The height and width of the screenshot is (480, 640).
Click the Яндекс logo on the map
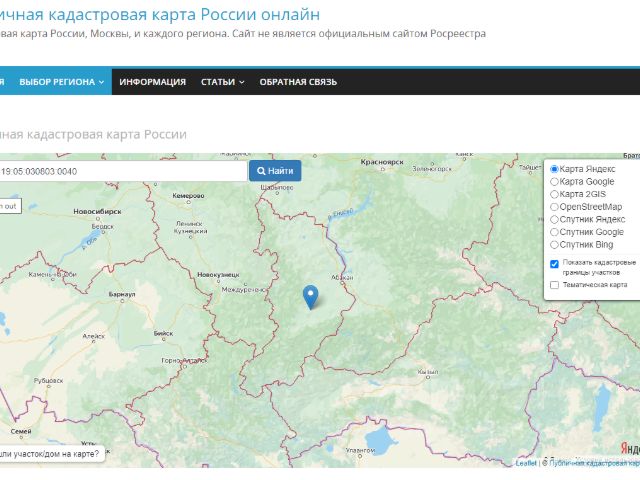coord(630,448)
